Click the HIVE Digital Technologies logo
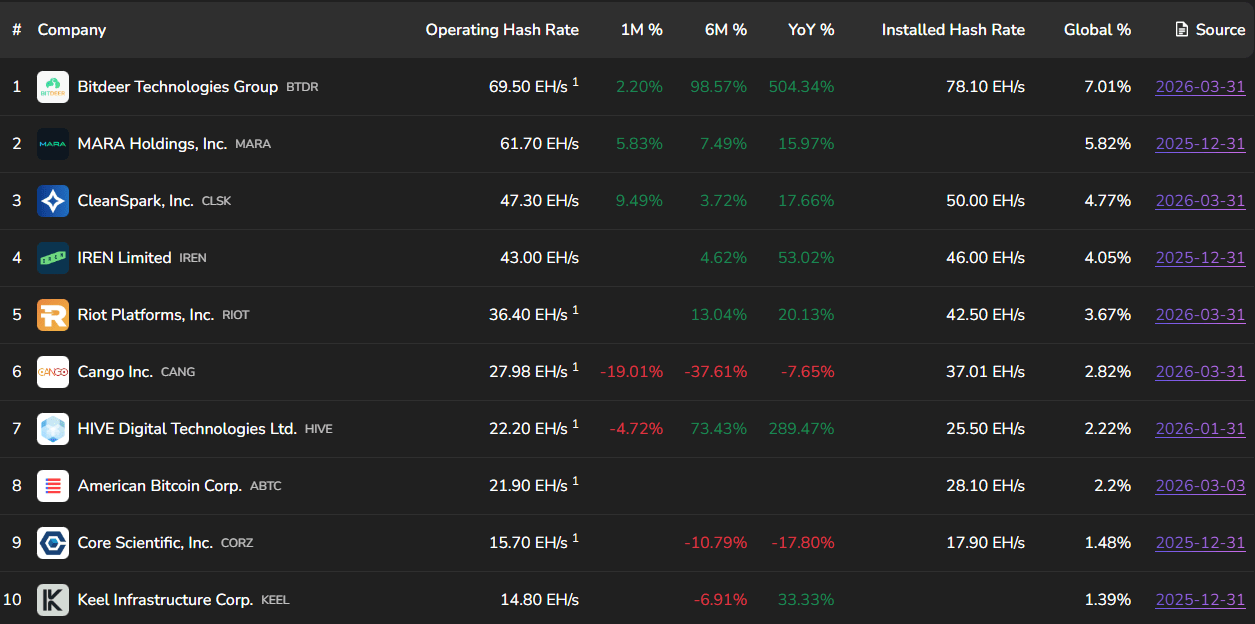The image size is (1255, 624). 52,428
